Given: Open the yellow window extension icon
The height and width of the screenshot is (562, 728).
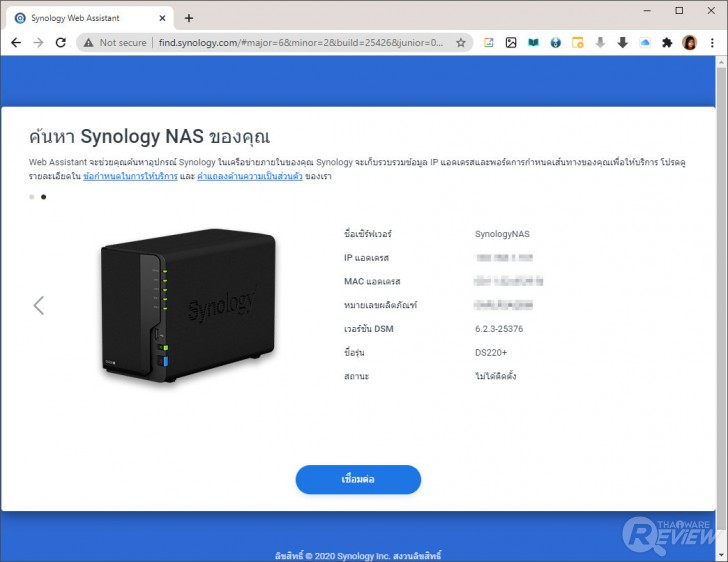Looking at the screenshot, I should pyautogui.click(x=578, y=43).
